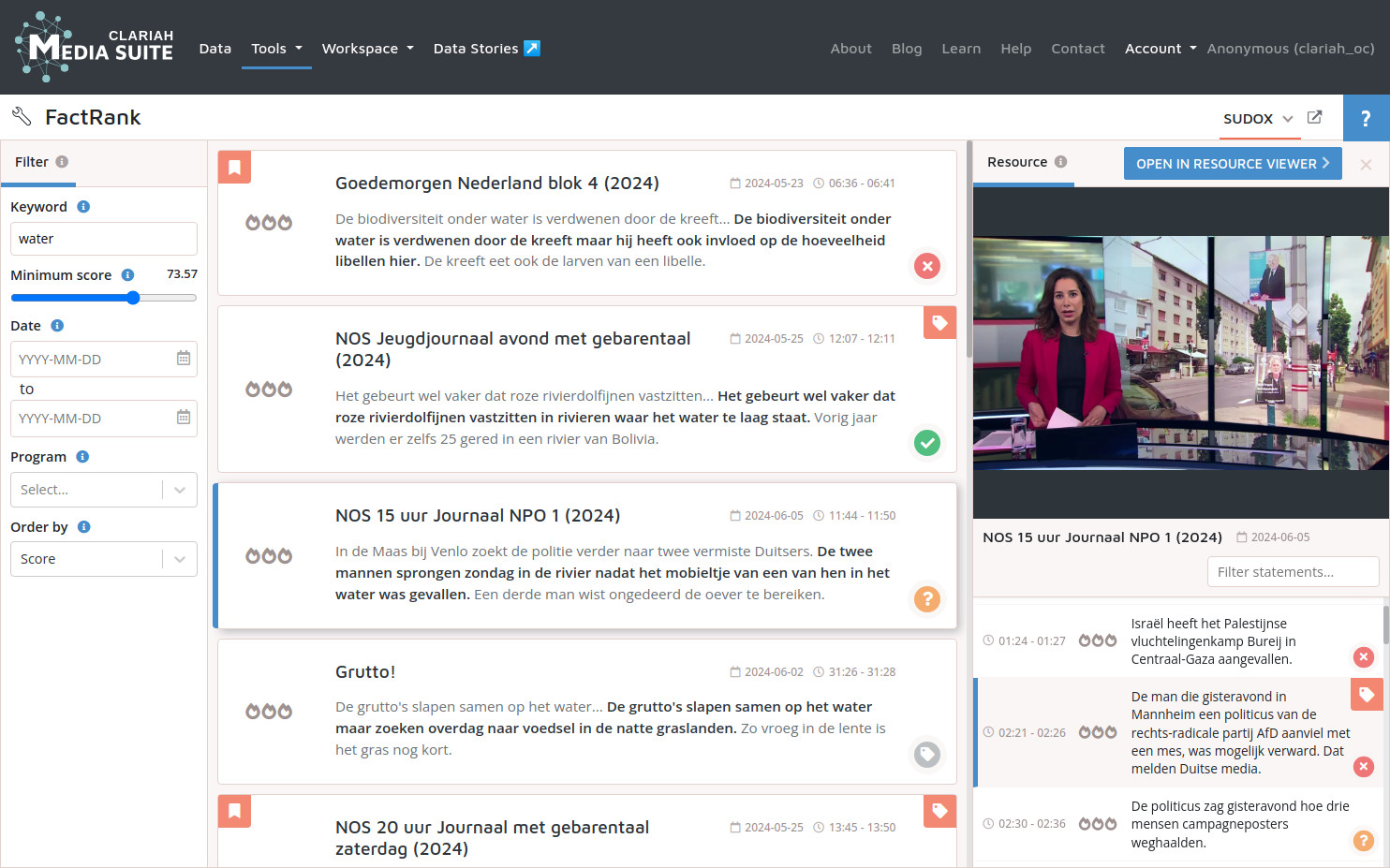Select the Resource tab
Viewport: 1390px width, 868px height.
1024,163
